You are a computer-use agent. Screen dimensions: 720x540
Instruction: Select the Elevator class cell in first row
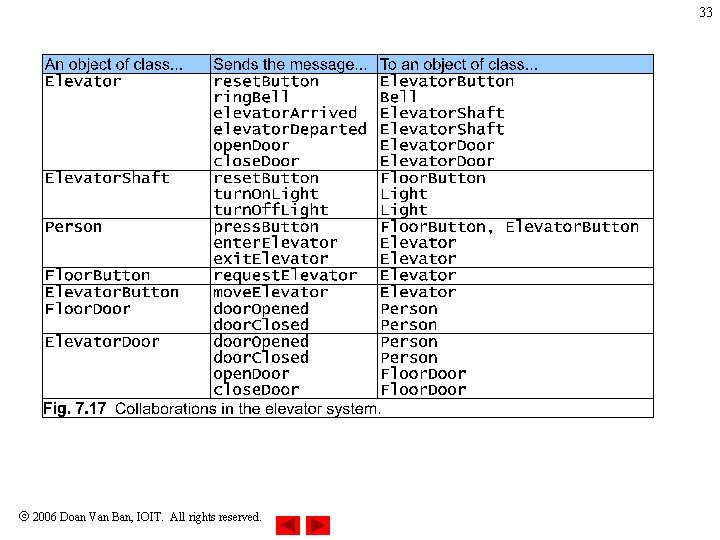(x=83, y=82)
